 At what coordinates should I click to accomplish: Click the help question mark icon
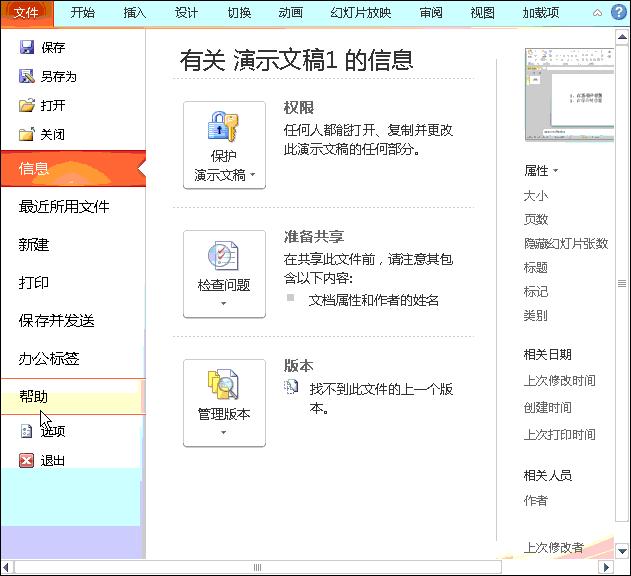pyautogui.click(x=619, y=12)
